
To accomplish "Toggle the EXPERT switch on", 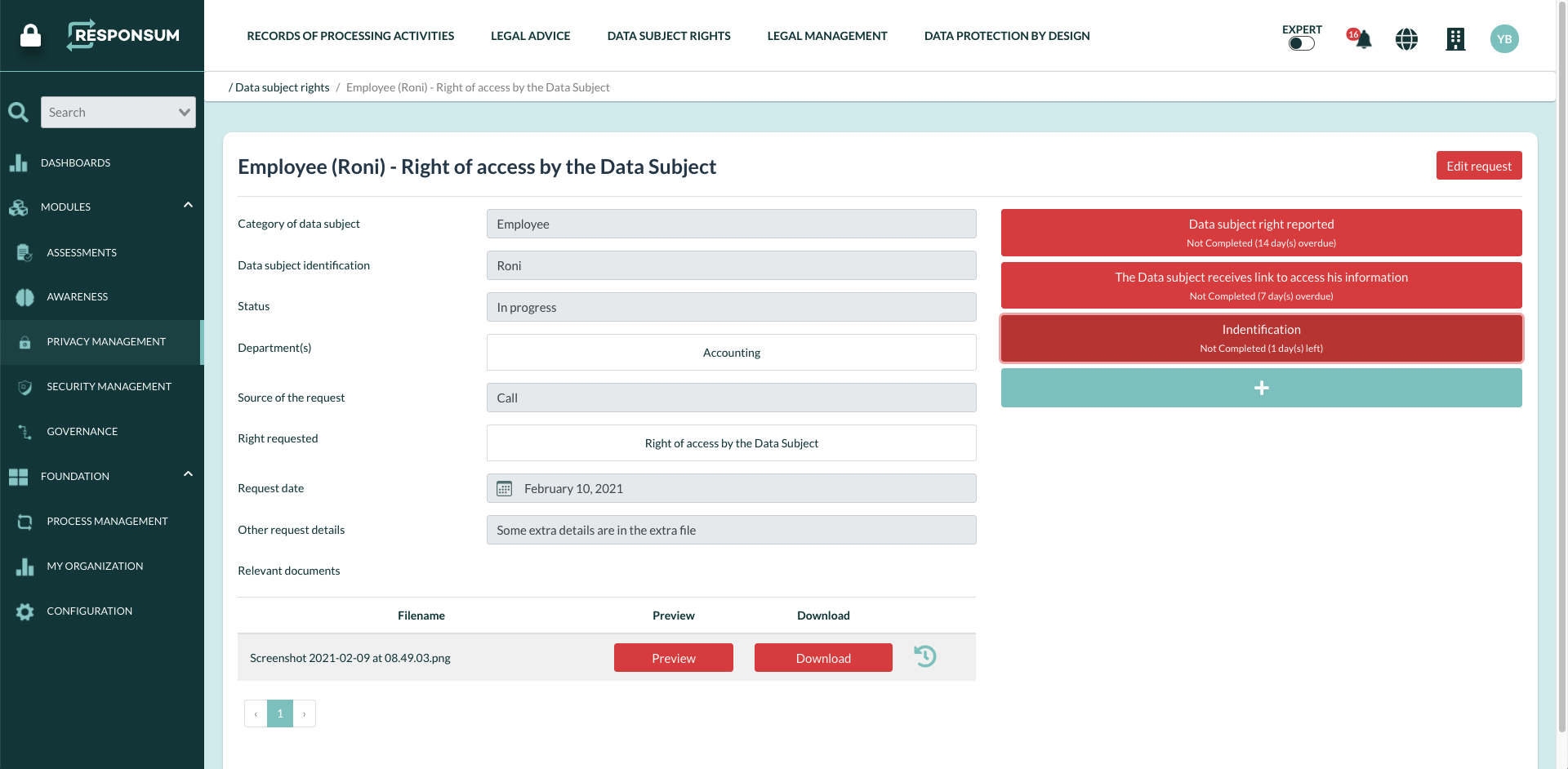I will (x=1301, y=43).
